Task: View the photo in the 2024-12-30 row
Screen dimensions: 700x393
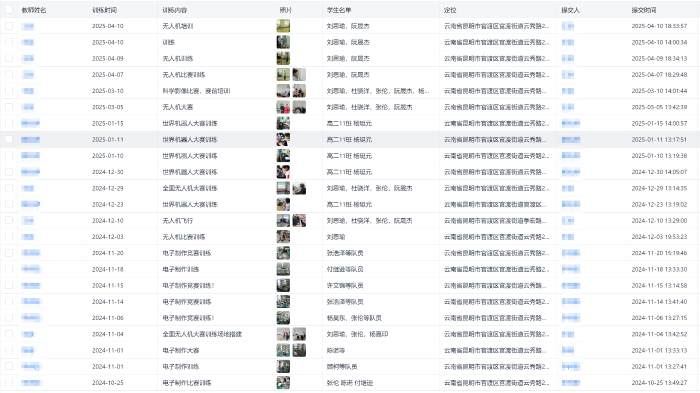Action: [283, 171]
